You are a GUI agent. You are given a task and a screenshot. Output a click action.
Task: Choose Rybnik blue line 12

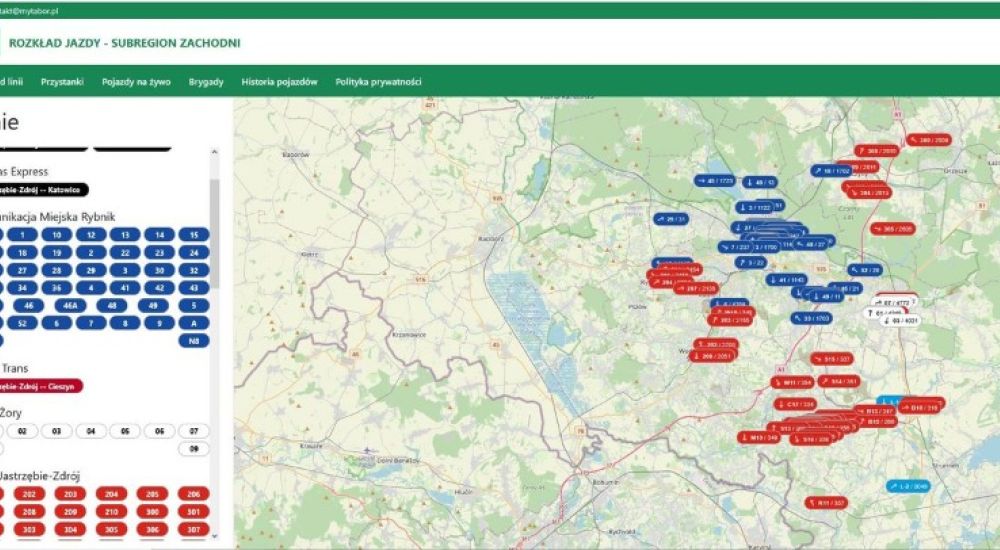point(91,235)
